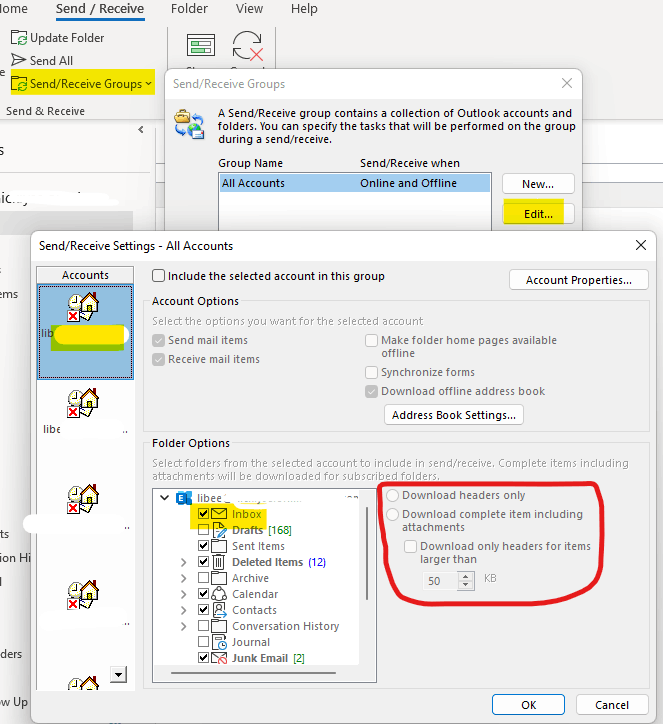Click the Contacts folder icon
This screenshot has width=663, height=724.
click(x=219, y=610)
